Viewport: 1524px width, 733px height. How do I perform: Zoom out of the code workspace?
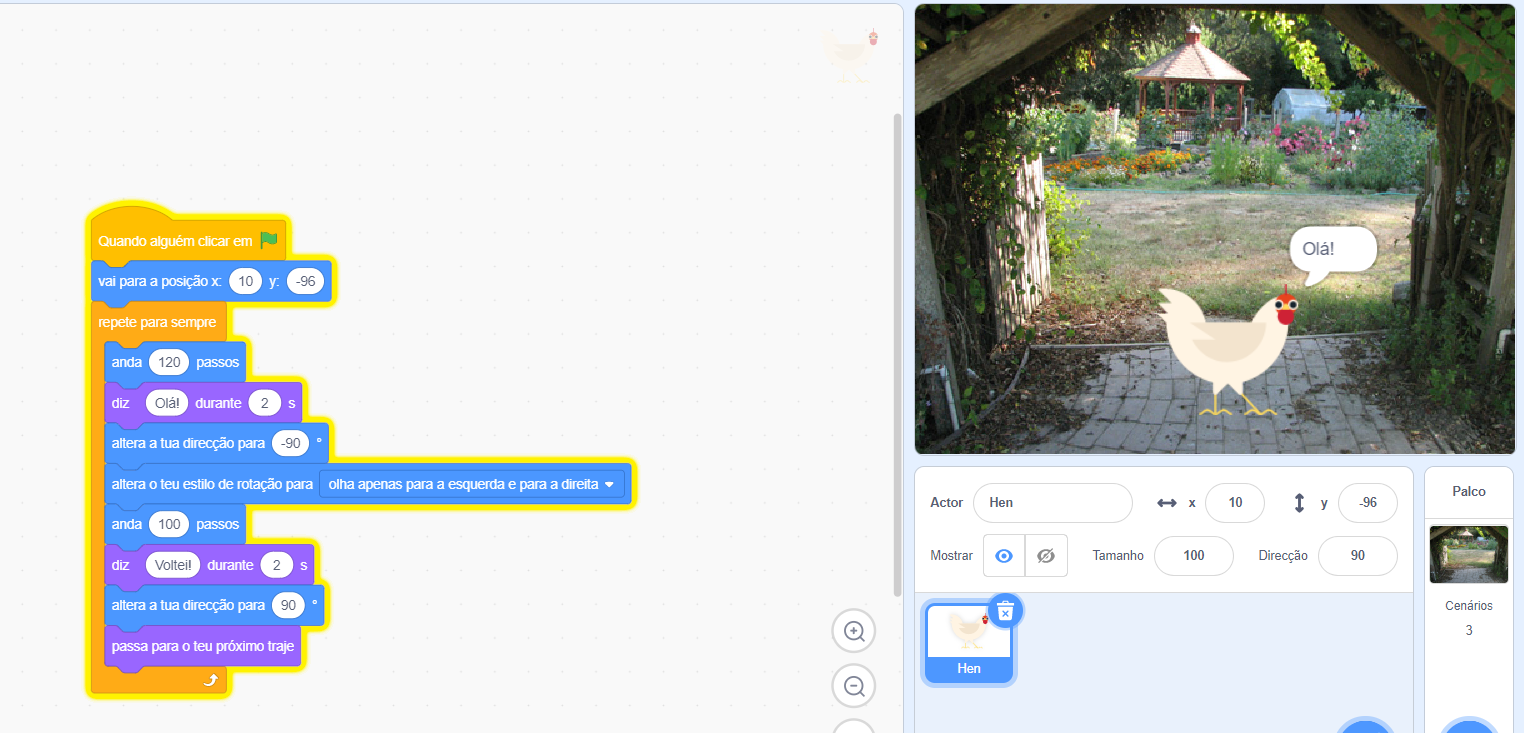pos(854,687)
